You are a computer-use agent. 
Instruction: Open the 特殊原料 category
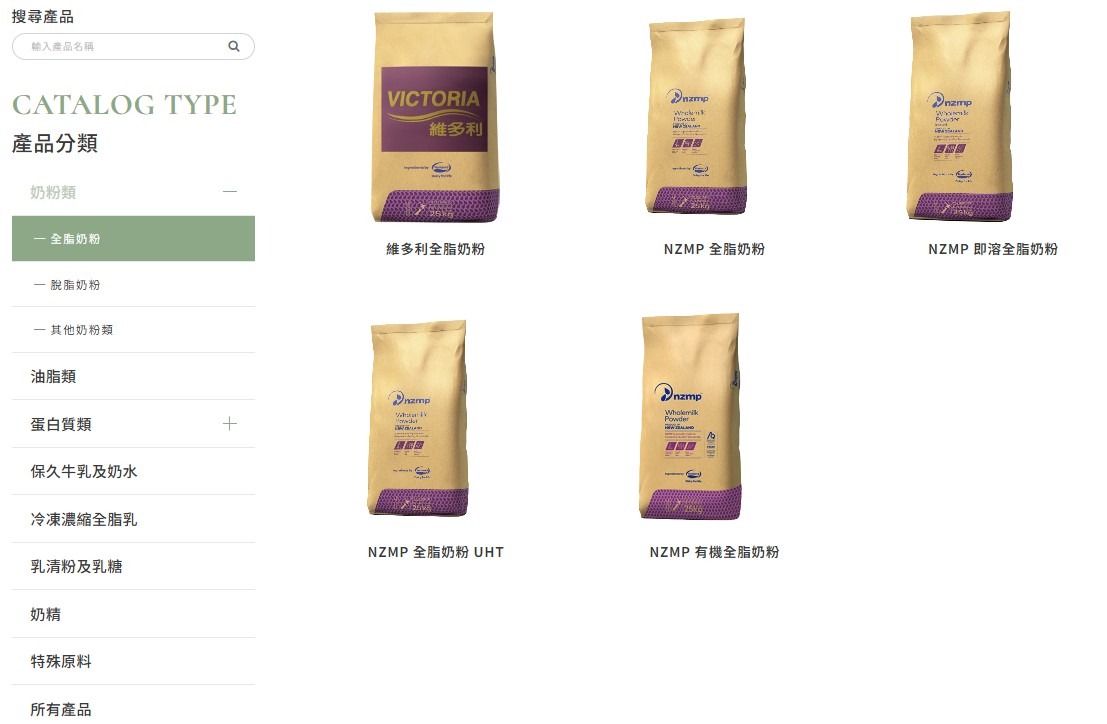coord(133,662)
